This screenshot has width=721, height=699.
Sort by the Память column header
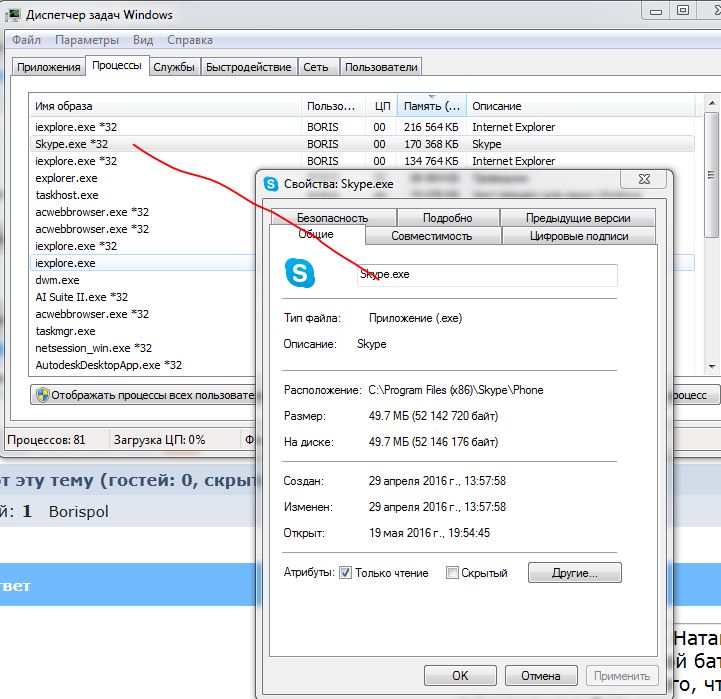point(432,106)
